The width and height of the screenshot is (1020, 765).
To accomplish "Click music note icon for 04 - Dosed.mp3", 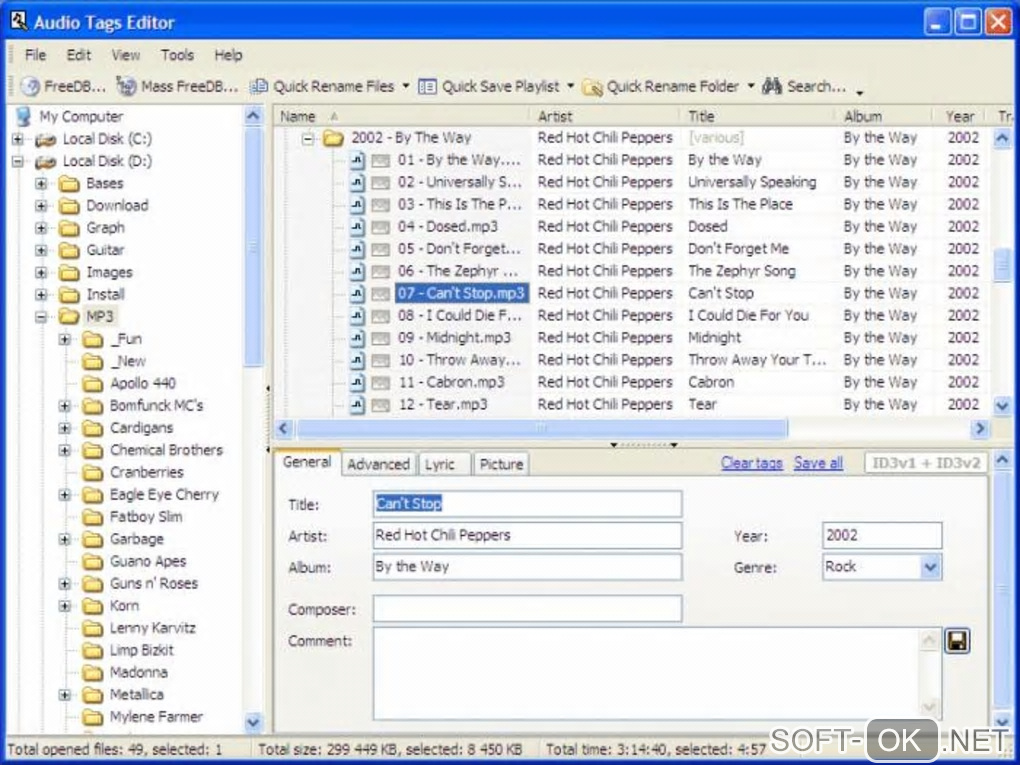I will click(357, 226).
